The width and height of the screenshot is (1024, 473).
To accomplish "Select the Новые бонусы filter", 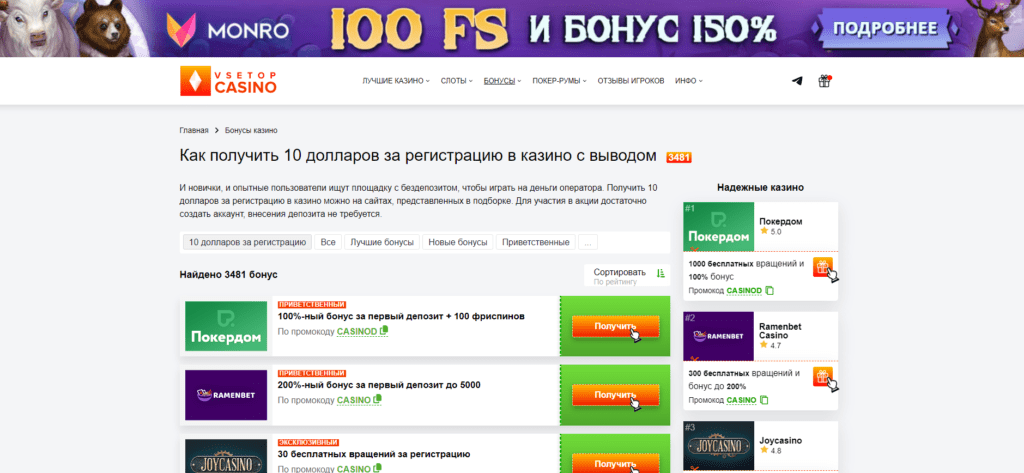I will coord(458,242).
